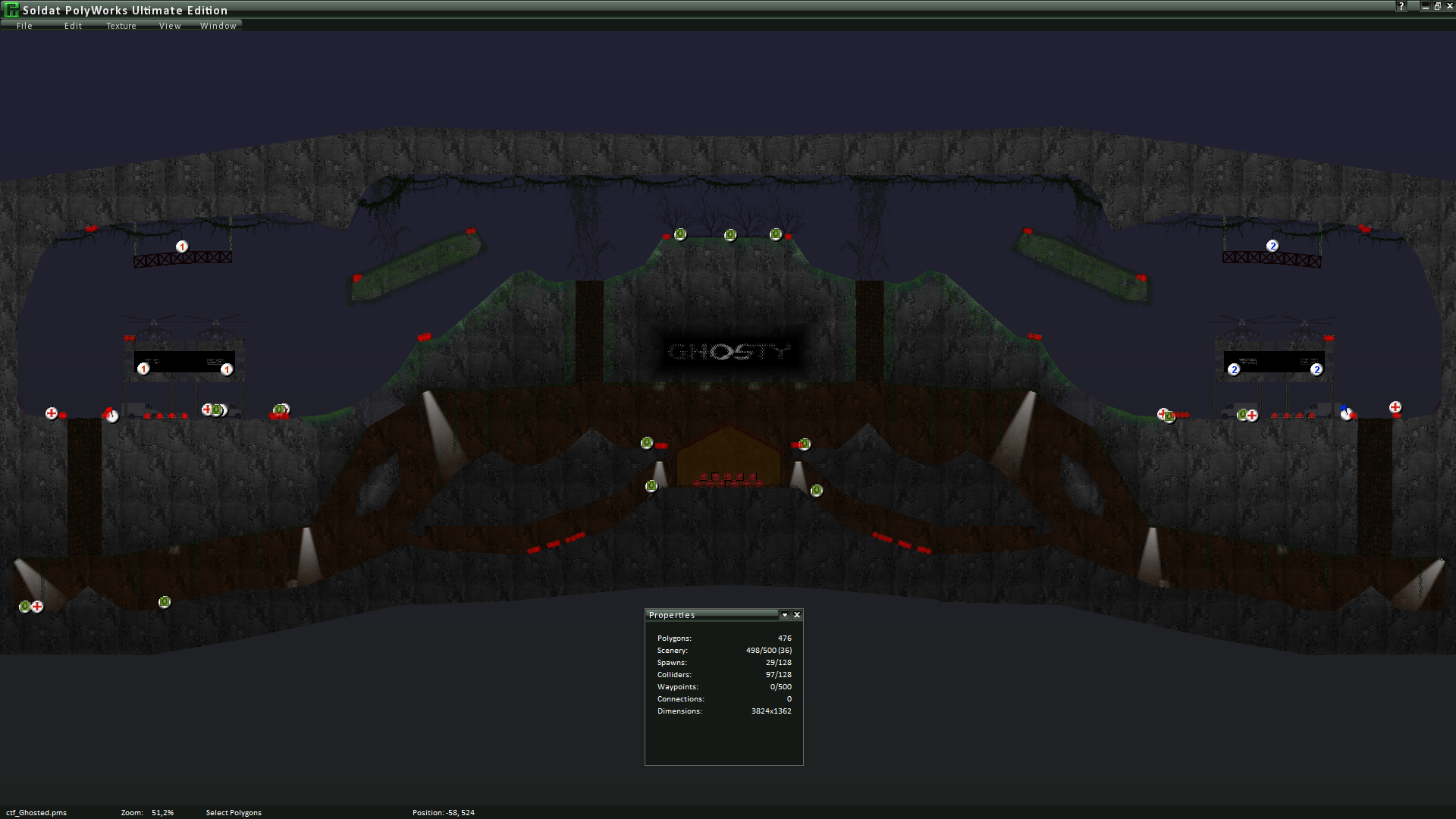Click the medkit spawn at far-right ledge

tap(1395, 407)
